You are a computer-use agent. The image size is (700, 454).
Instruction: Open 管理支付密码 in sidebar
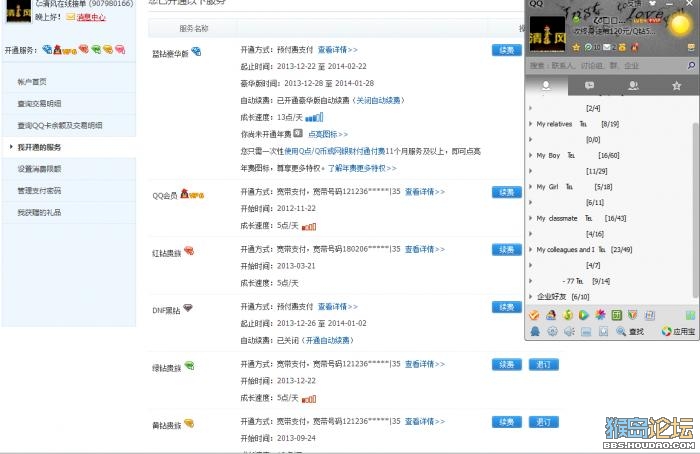[x=39, y=191]
